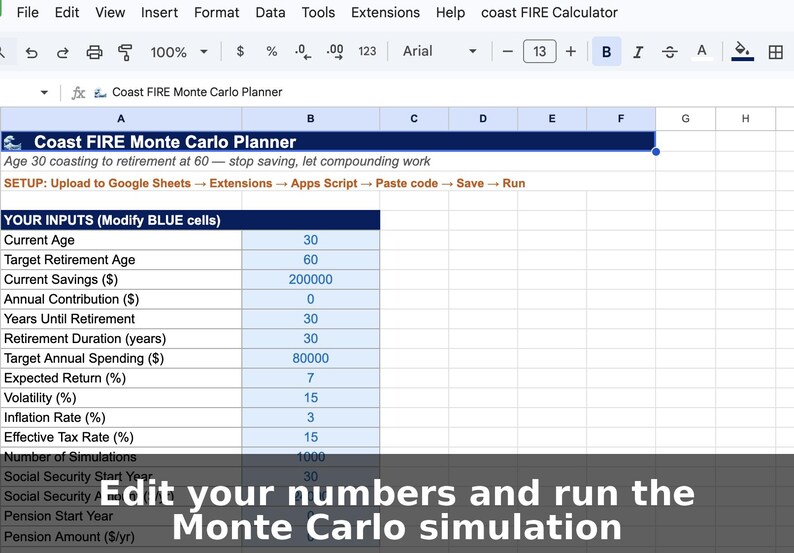Select the Target Annual Spending value 80000
The height and width of the screenshot is (553, 794).
coord(310,359)
